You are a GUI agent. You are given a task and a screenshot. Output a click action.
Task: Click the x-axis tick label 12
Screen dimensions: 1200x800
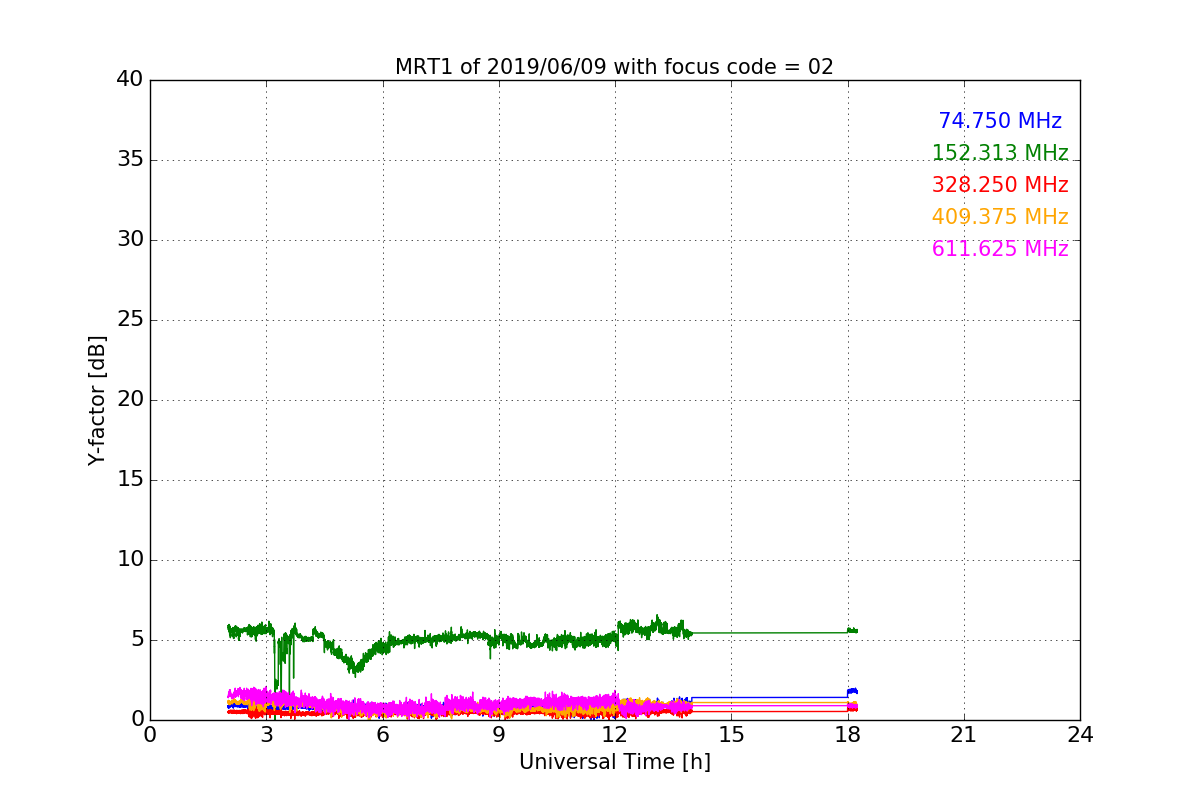click(615, 735)
